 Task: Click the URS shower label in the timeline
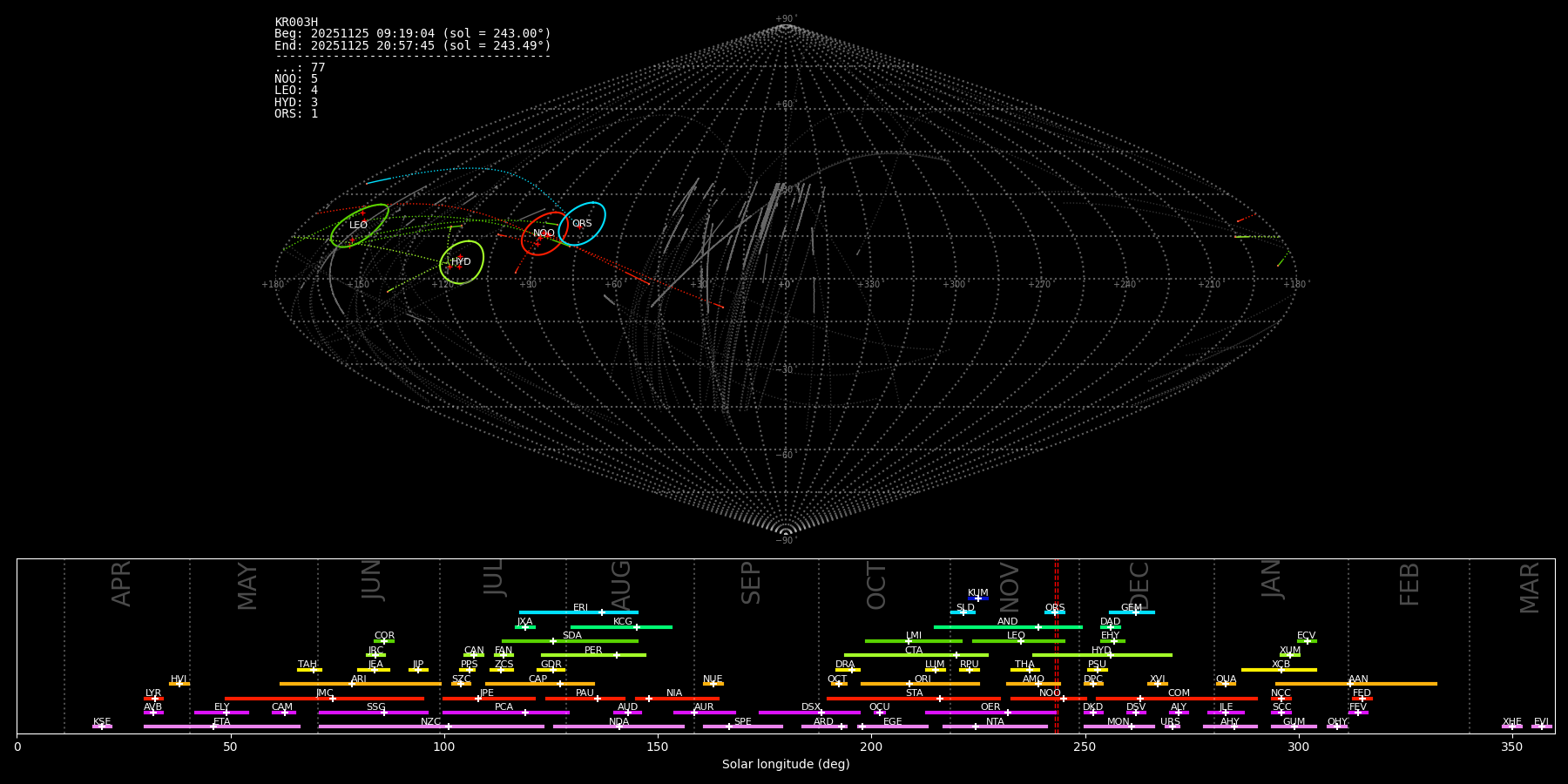click(x=1170, y=722)
